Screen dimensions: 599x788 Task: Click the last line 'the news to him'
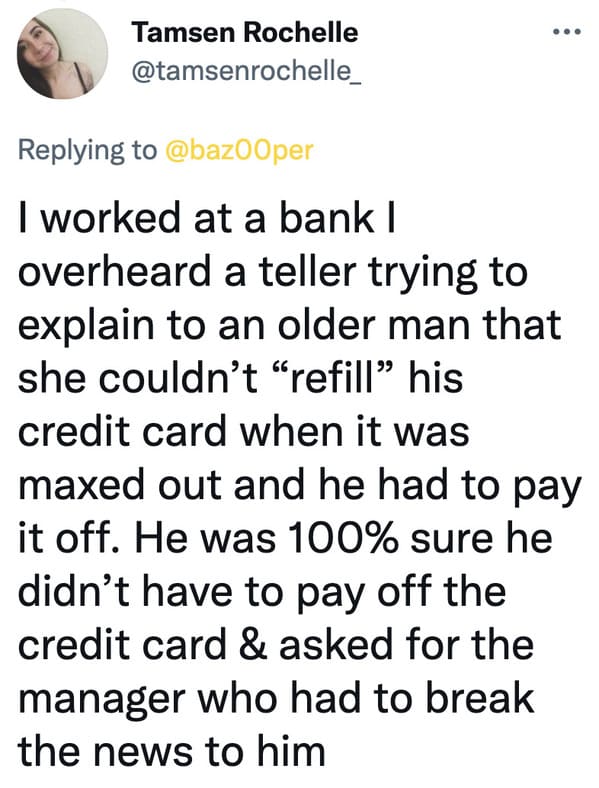click(x=171, y=751)
